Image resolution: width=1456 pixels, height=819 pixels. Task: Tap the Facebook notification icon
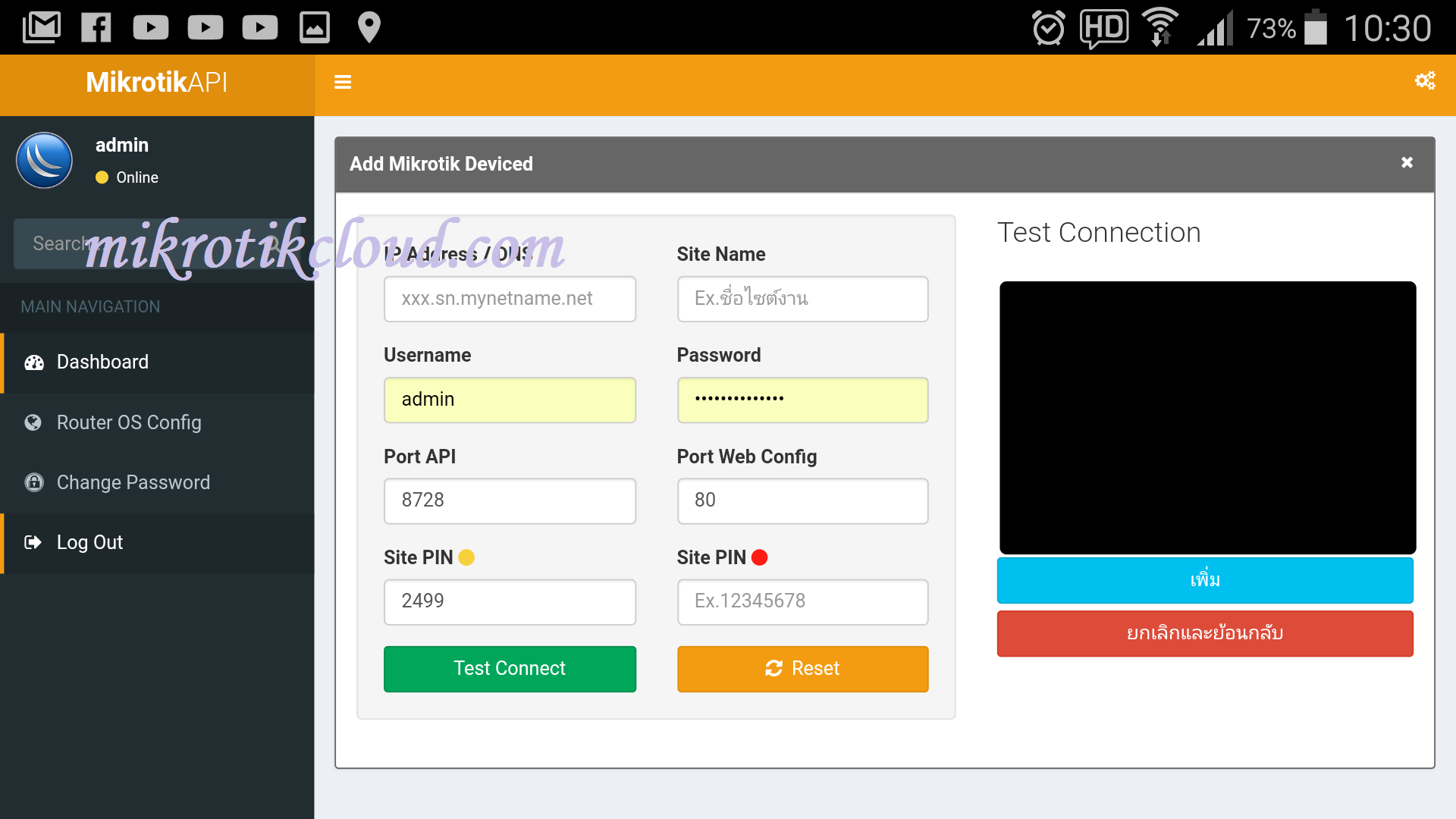coord(96,27)
